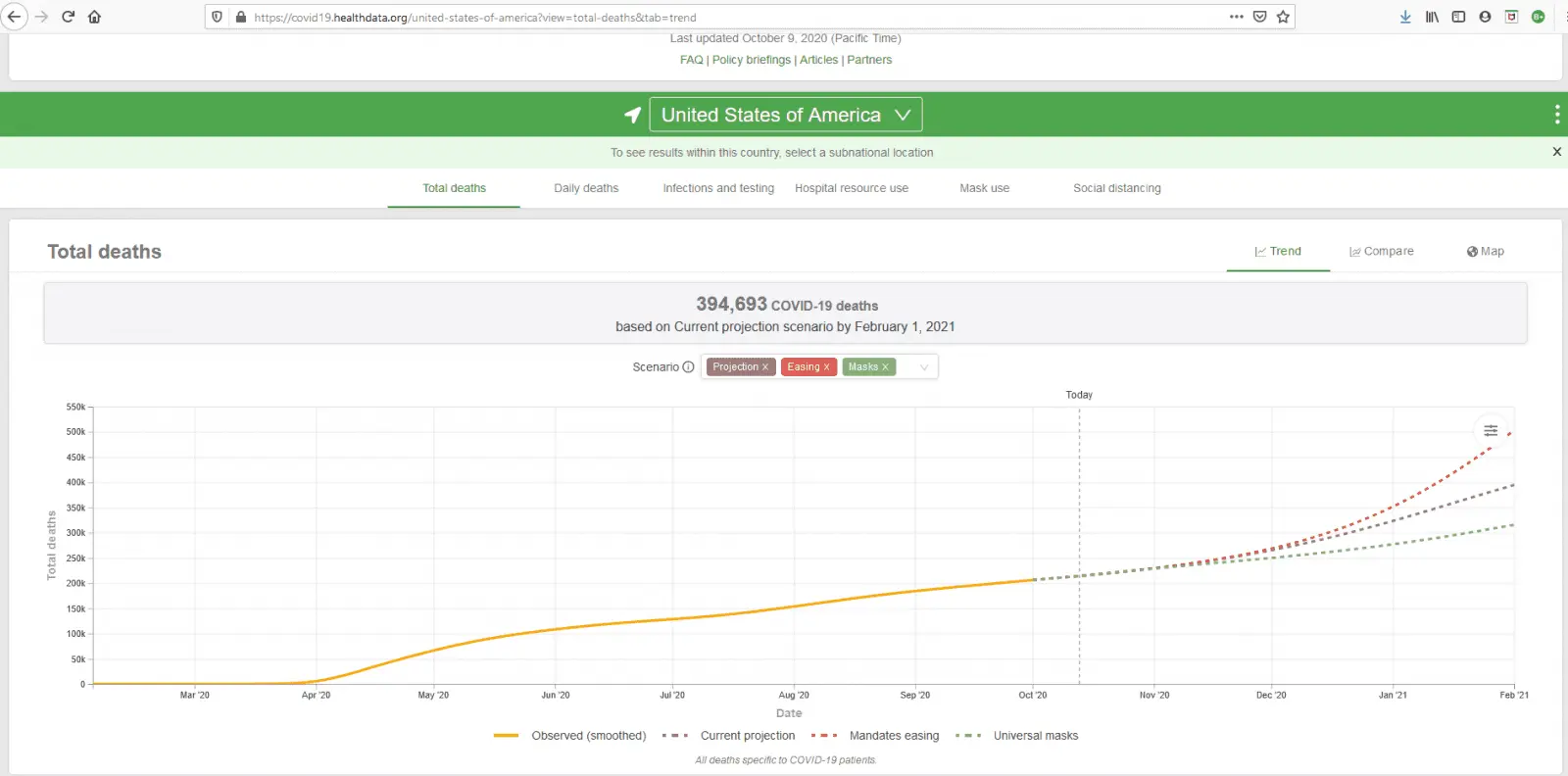Toggle the Observed (smoothed) legend series
The width and height of the screenshot is (1568, 776).
click(x=570, y=736)
